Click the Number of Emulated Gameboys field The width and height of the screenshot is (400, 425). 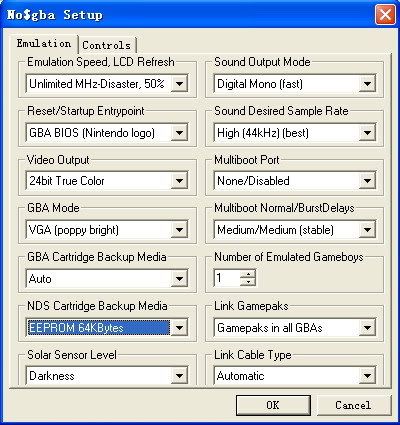coord(227,278)
